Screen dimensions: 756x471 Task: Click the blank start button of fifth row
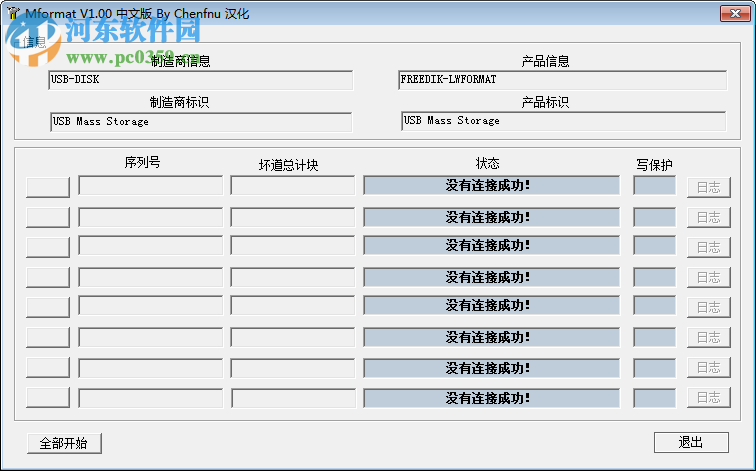pos(48,308)
